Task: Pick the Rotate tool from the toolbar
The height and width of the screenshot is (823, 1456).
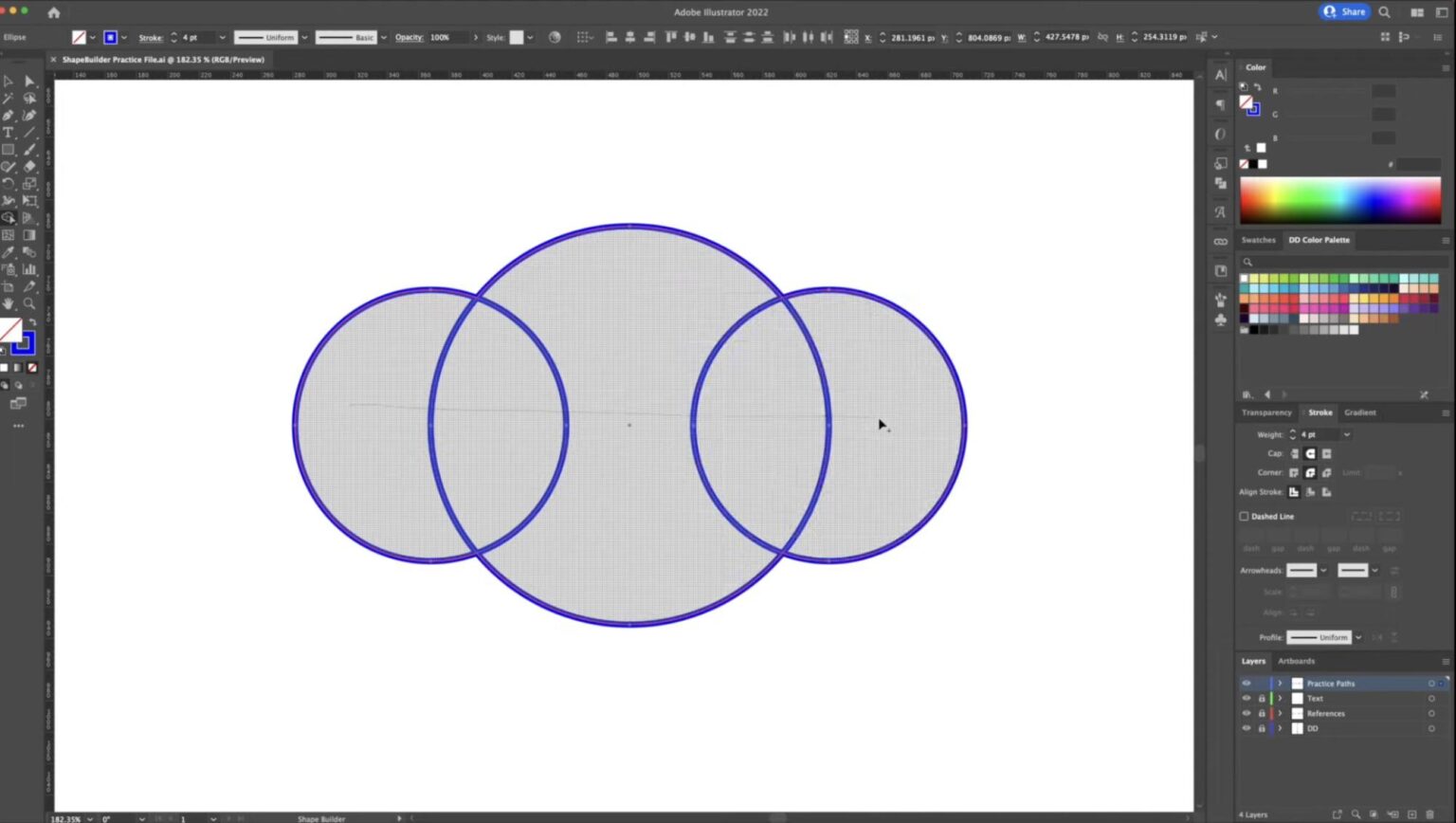Action: (x=9, y=183)
